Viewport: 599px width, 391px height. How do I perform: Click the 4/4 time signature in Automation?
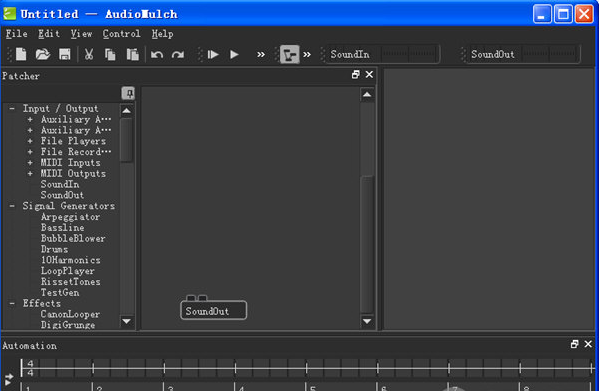(30, 368)
